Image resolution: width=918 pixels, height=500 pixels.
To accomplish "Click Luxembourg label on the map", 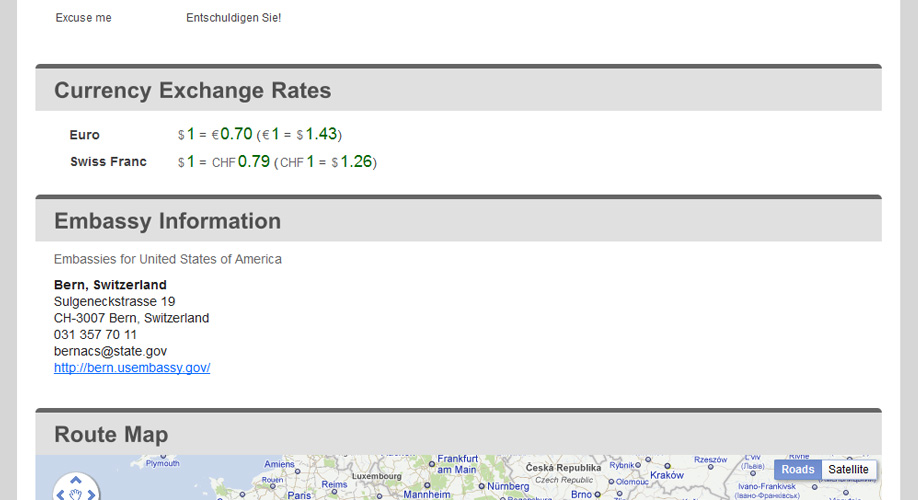I will [x=376, y=476].
